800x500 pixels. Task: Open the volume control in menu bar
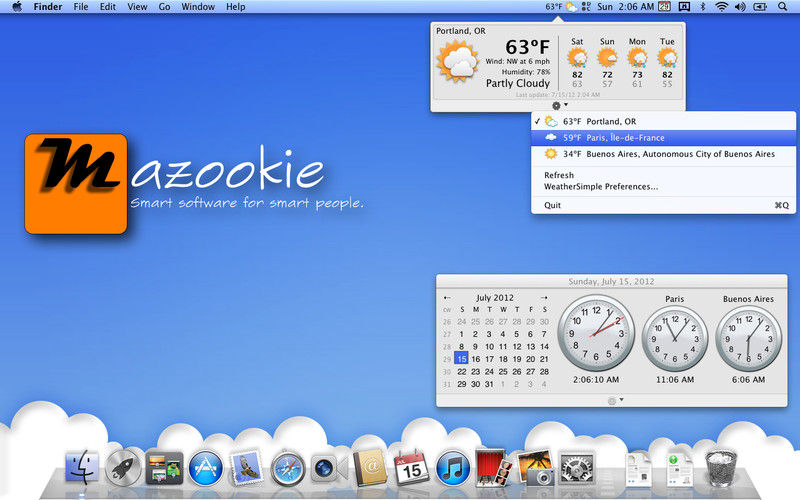click(x=740, y=7)
